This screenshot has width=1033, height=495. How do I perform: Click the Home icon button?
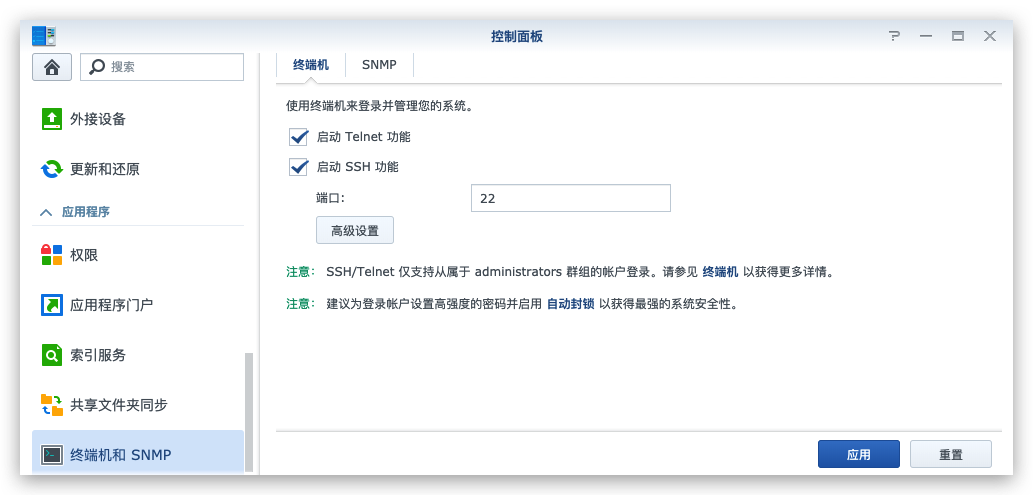[x=52, y=67]
